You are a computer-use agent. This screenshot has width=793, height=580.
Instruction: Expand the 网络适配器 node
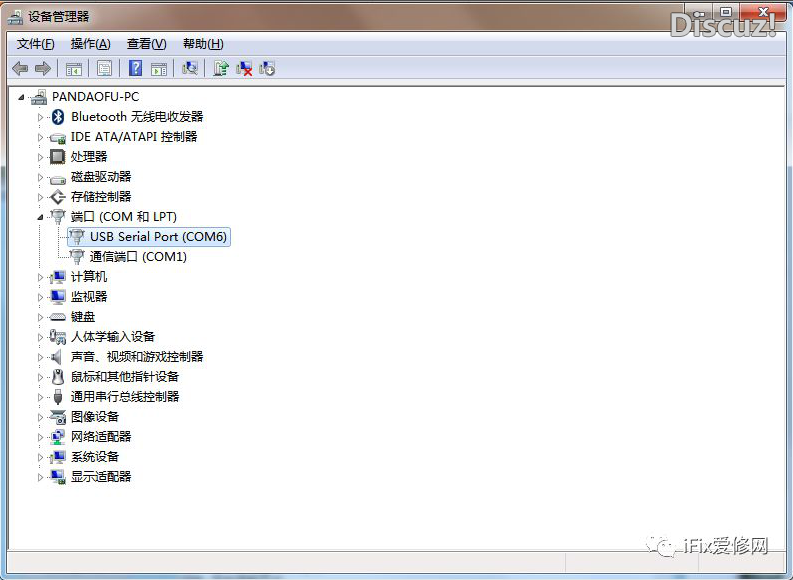coord(41,437)
